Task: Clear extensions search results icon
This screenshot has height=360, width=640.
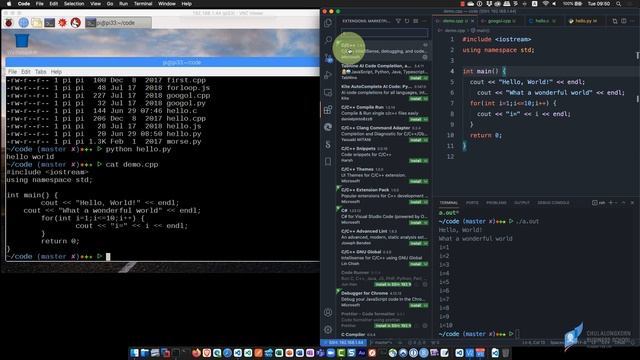Action: tap(416, 21)
